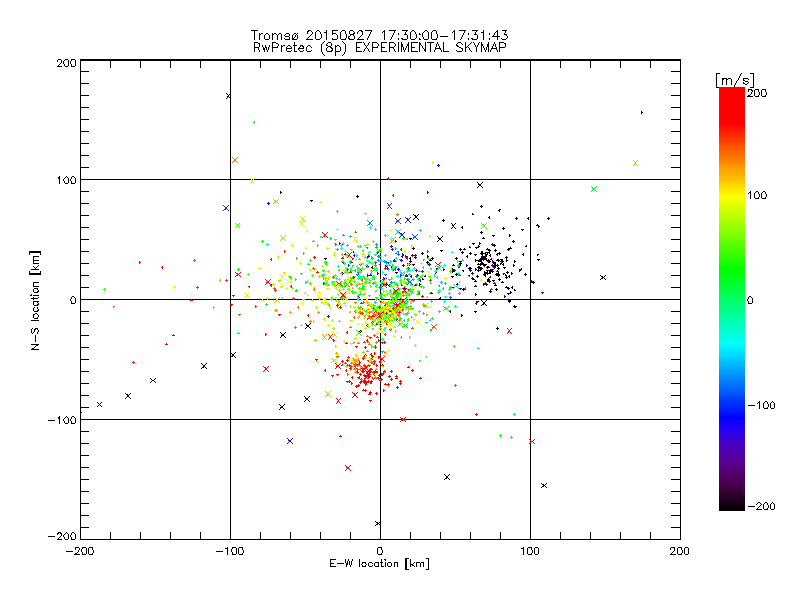The height and width of the screenshot is (600, 800).
Task: Select the lone black X marker near top left
Action: [x=228, y=96]
